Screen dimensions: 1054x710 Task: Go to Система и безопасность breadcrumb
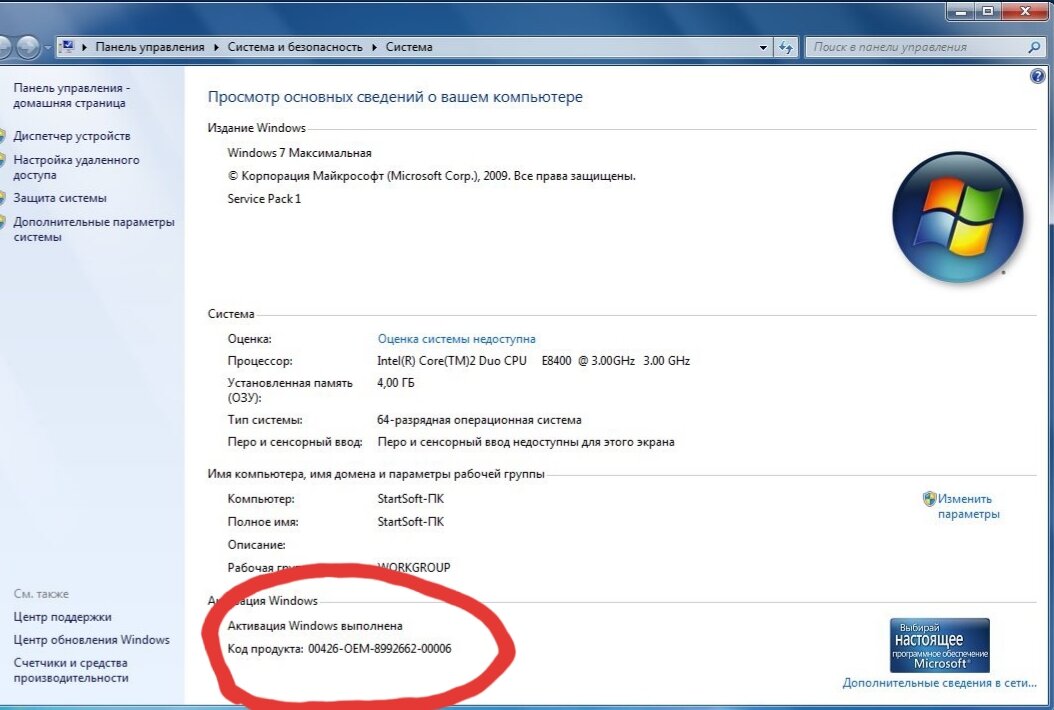[x=295, y=47]
